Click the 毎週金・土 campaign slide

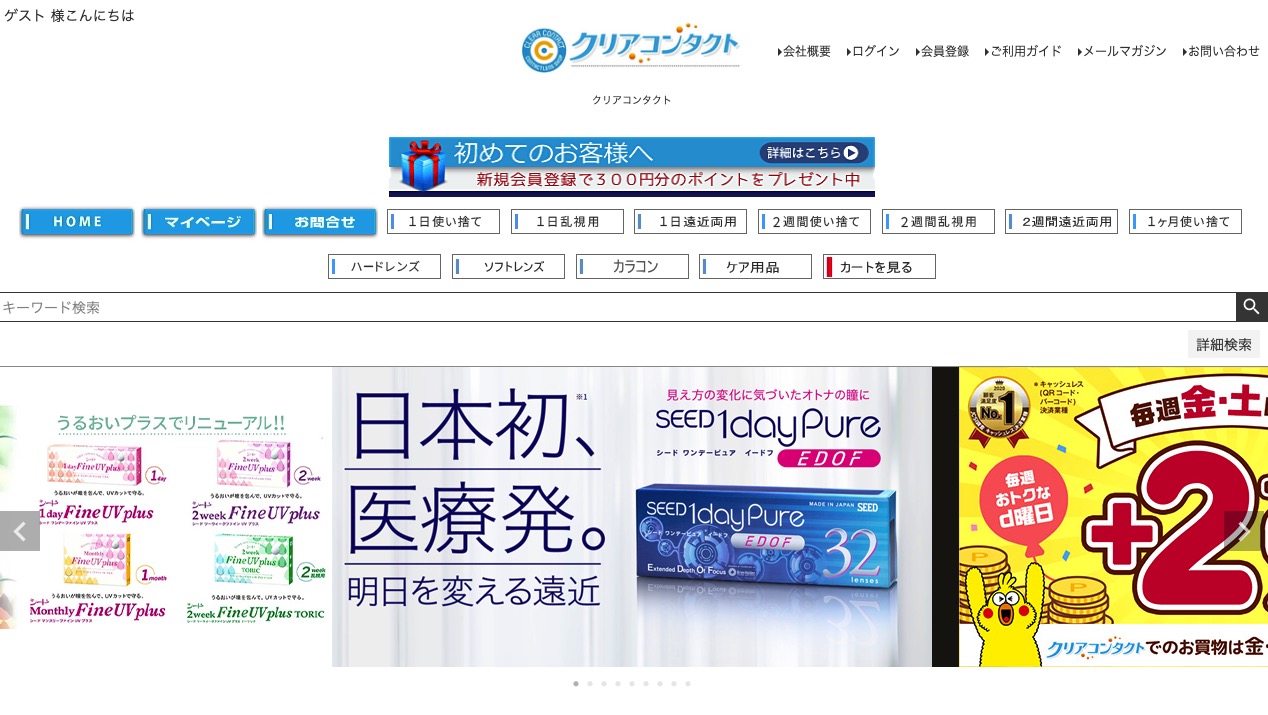point(1113,517)
